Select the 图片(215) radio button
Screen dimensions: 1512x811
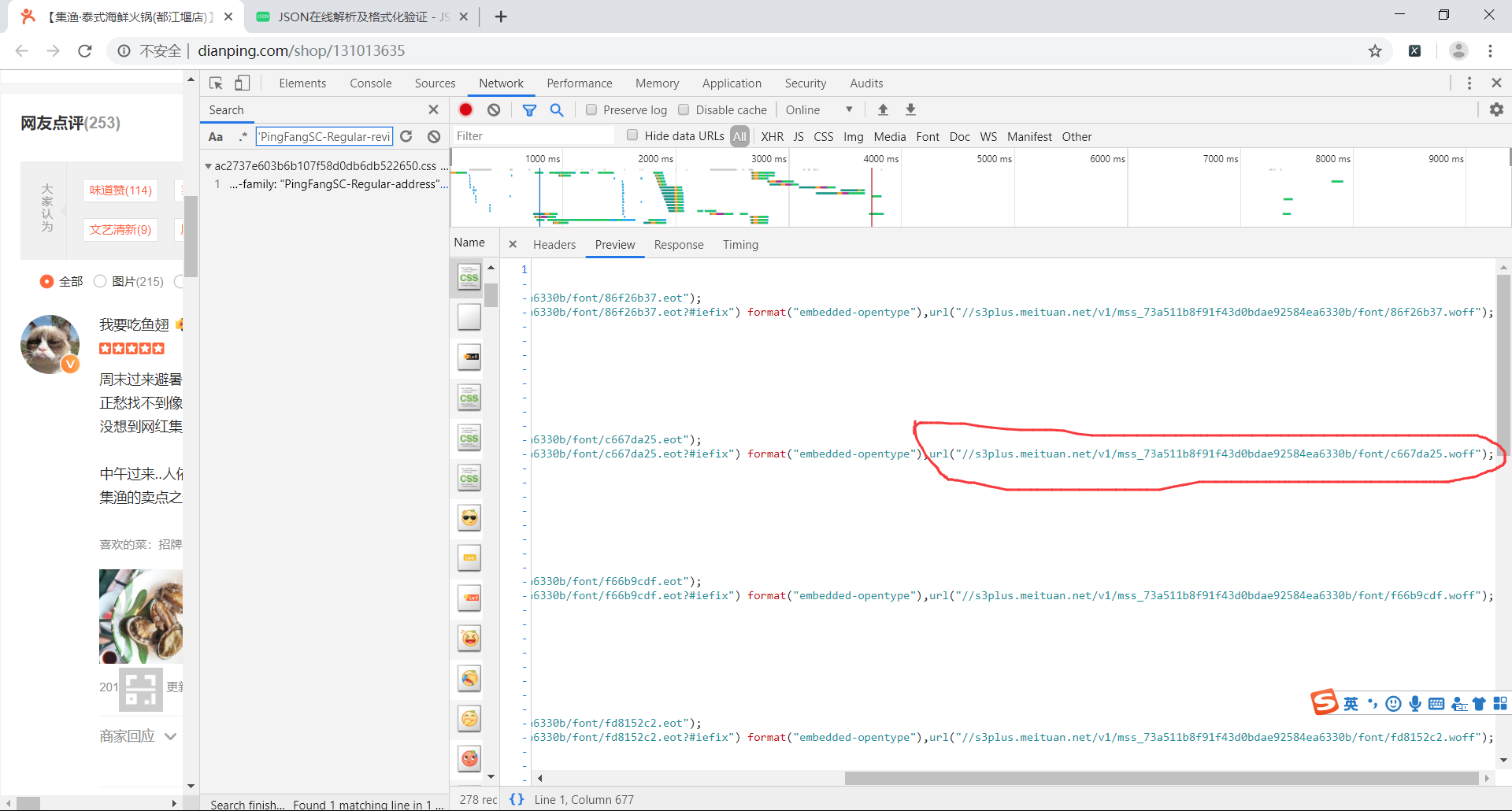100,281
